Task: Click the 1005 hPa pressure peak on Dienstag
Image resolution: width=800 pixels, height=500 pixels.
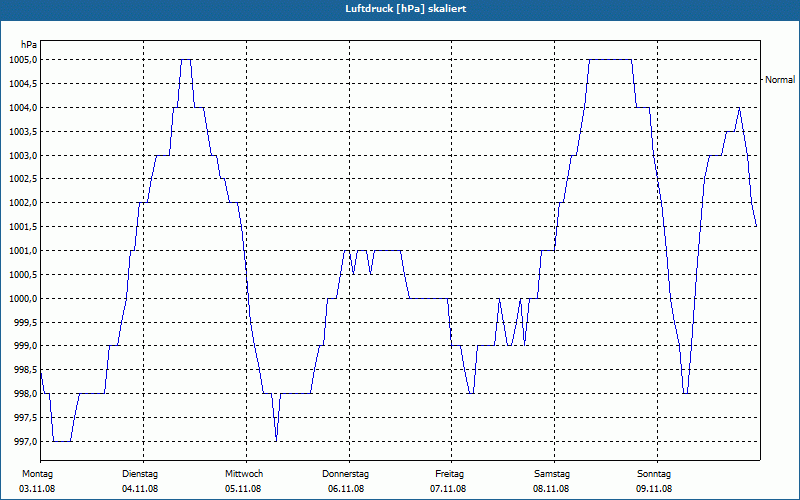Action: point(186,60)
